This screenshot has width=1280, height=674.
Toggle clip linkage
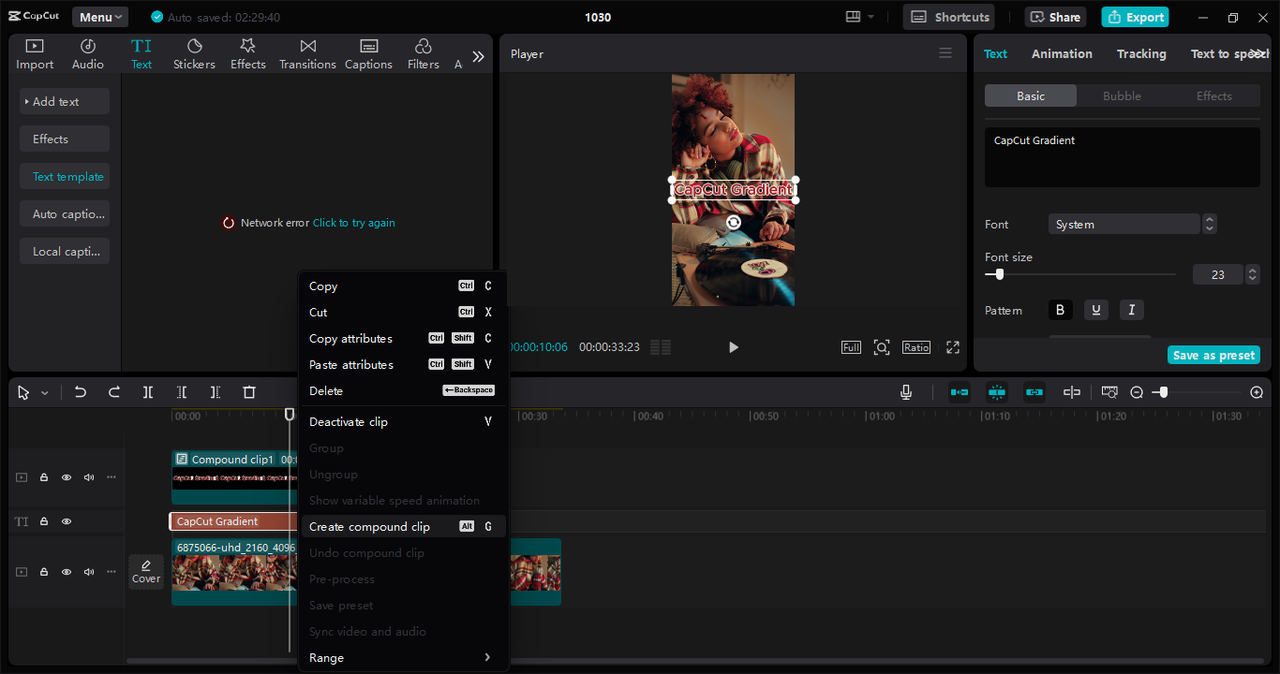(1034, 392)
